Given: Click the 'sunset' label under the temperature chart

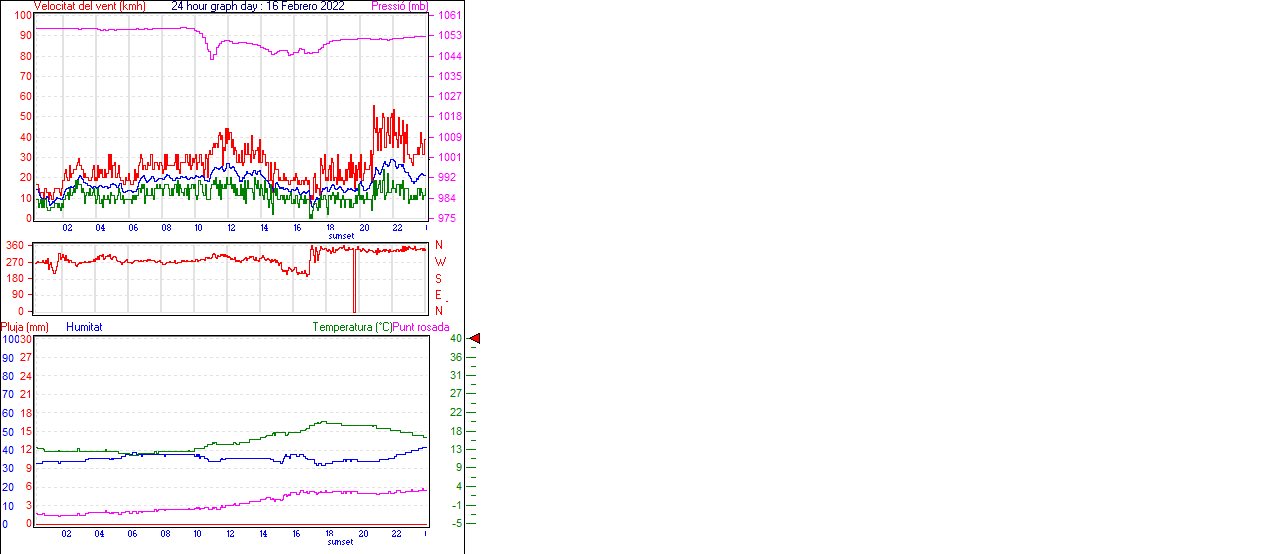Looking at the screenshot, I should click(x=340, y=542).
